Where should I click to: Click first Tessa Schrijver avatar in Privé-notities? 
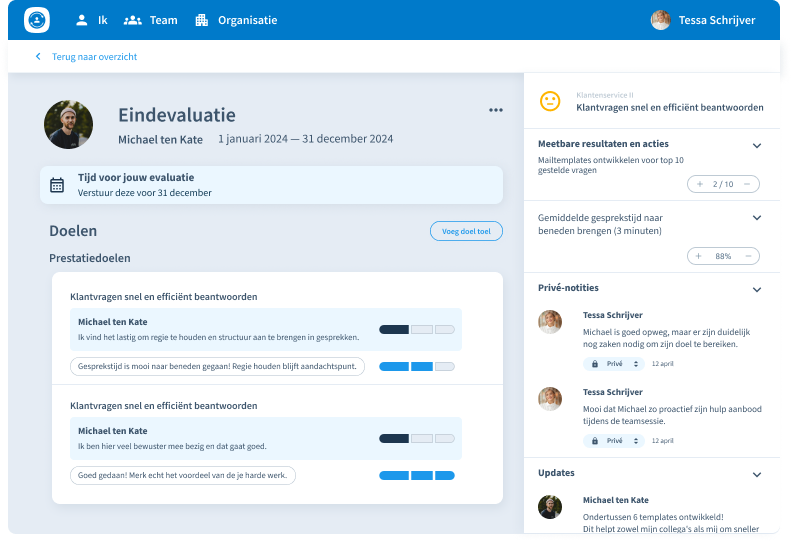pos(550,322)
